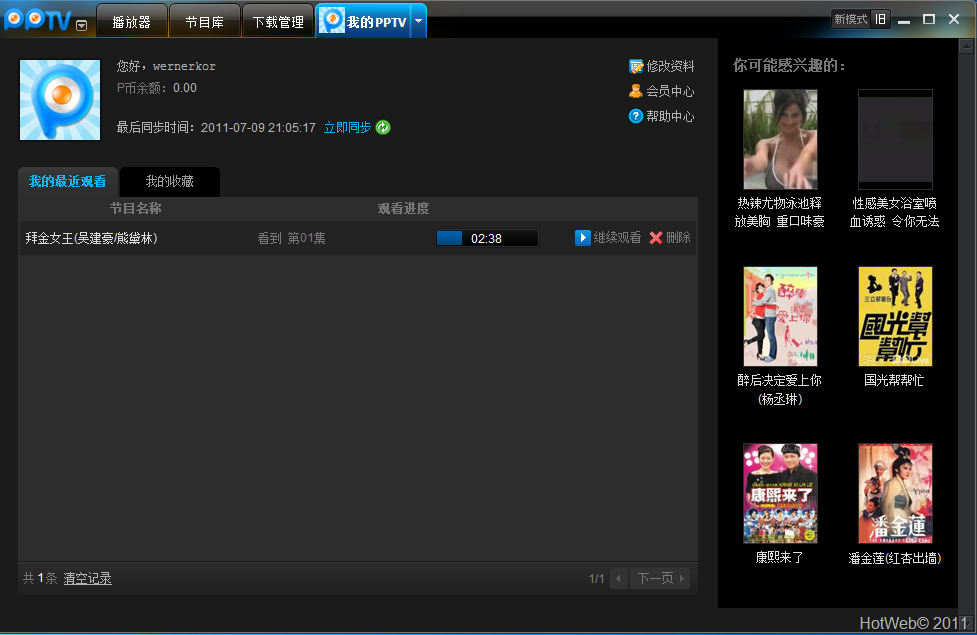The height and width of the screenshot is (635, 977).
Task: Click the 最后同步时间 timestamp text
Action: 216,127
